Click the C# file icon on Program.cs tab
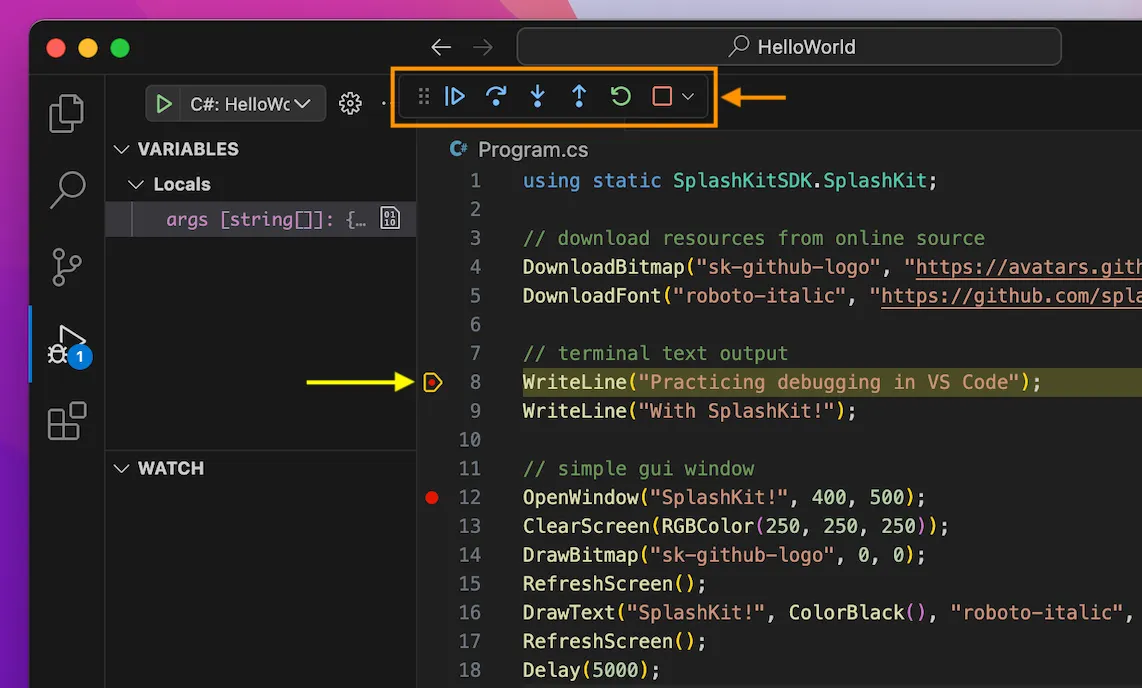This screenshot has height=688, width=1142. pyautogui.click(x=458, y=149)
